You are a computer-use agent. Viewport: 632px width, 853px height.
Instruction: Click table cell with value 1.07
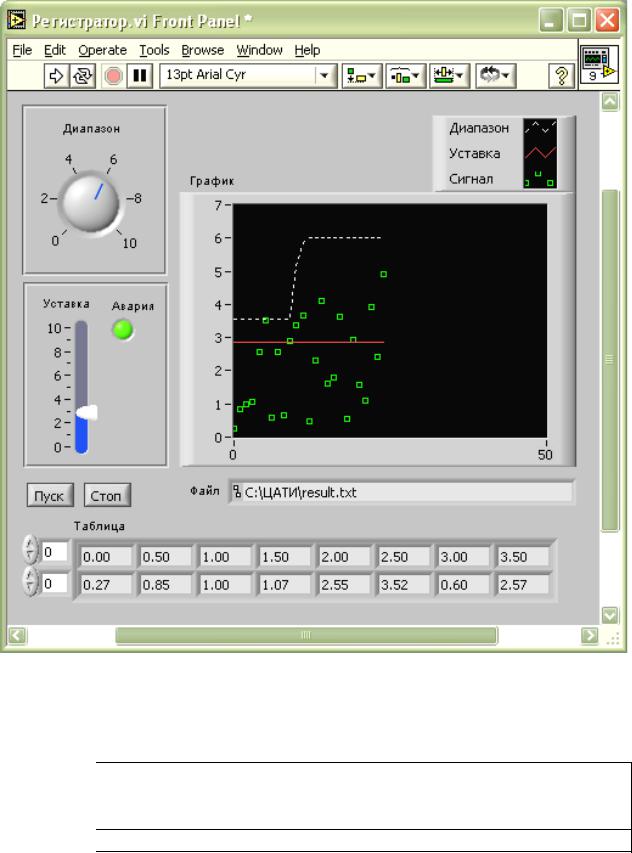[285, 584]
